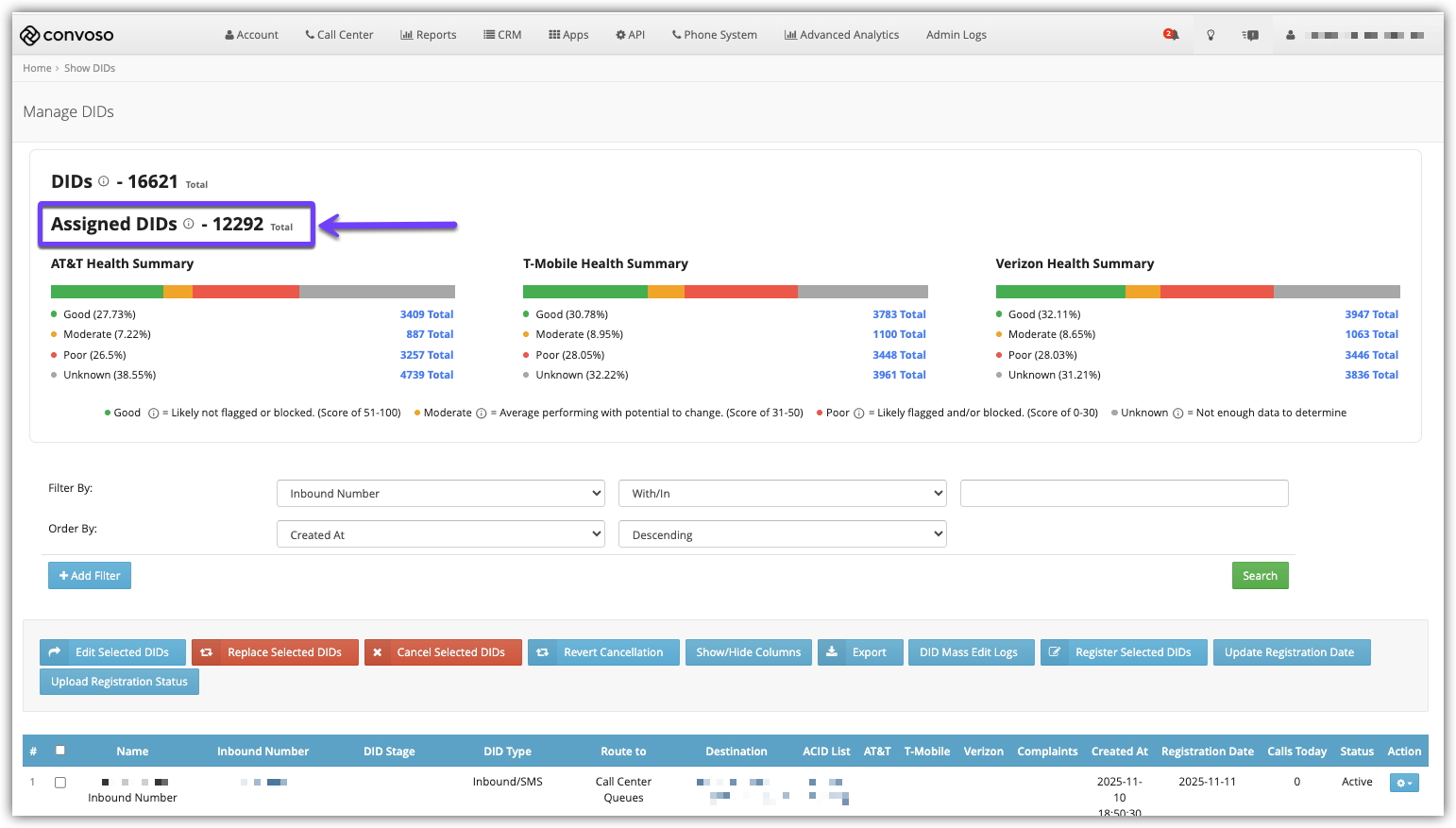Expand the Inbound Number filter dropdown
This screenshot has width=1456, height=828.
coord(441,493)
